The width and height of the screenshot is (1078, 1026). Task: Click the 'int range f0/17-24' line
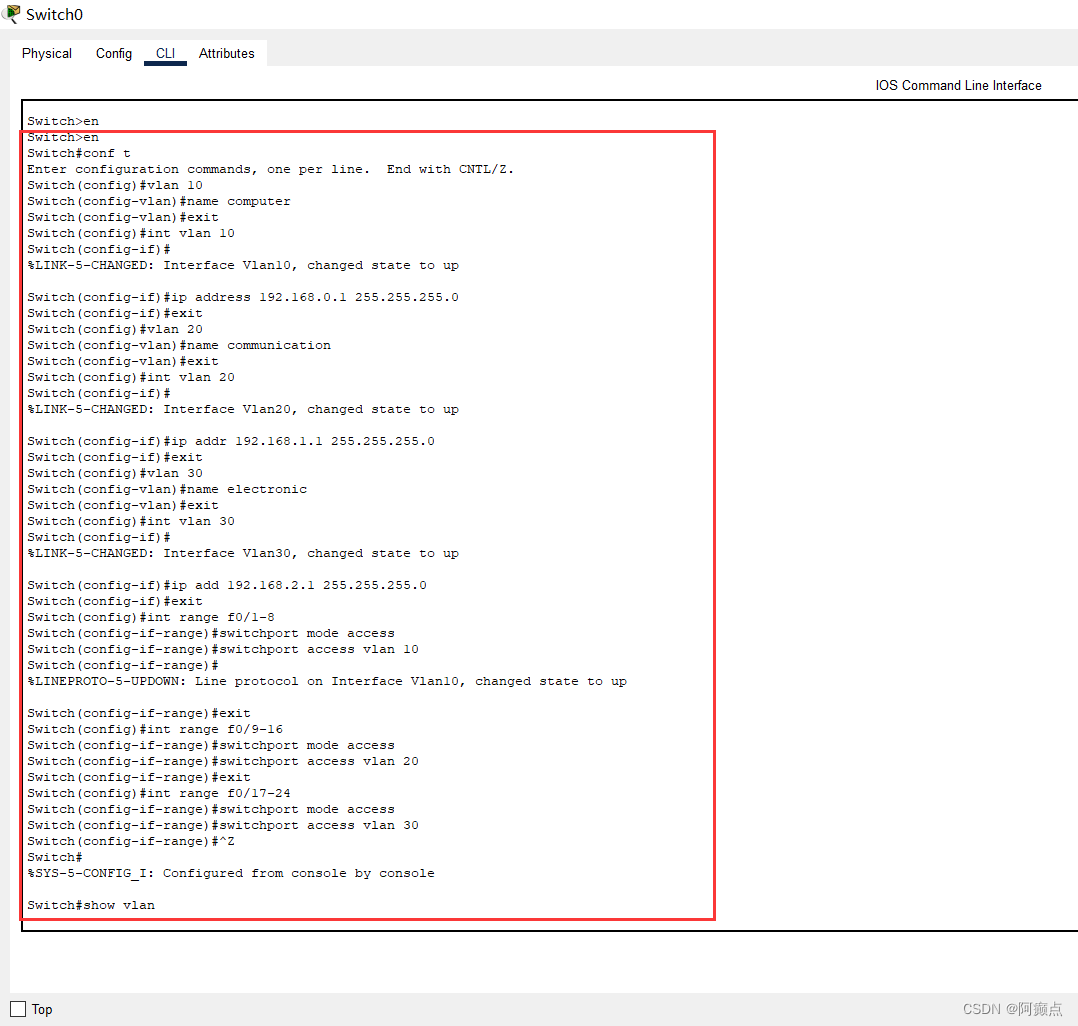click(159, 793)
